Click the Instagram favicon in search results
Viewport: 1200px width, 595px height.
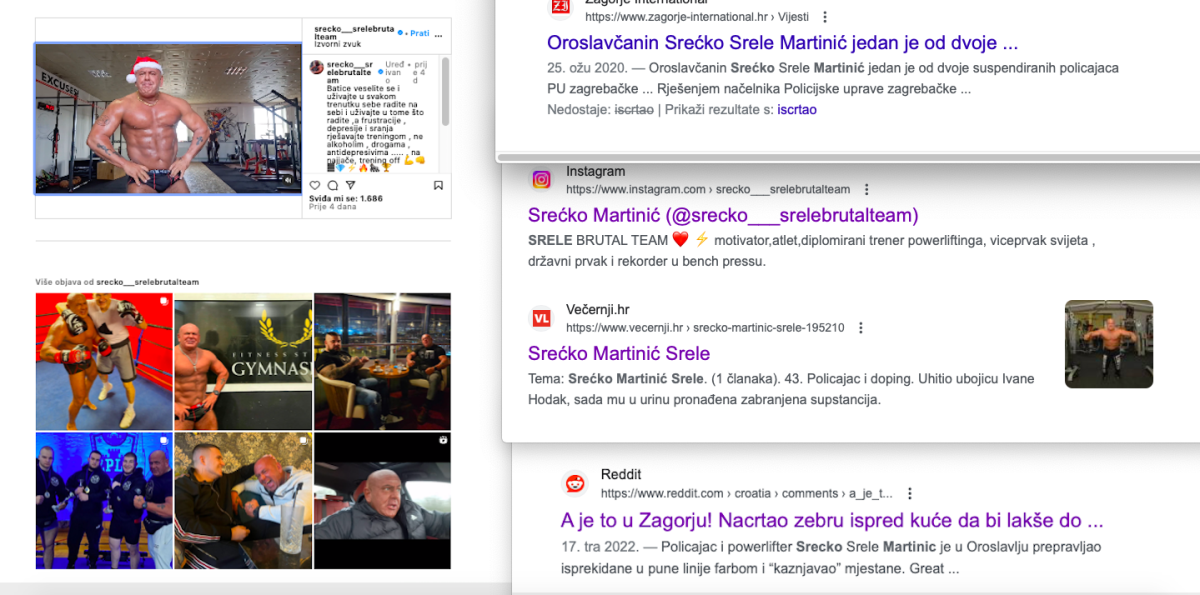click(541, 180)
